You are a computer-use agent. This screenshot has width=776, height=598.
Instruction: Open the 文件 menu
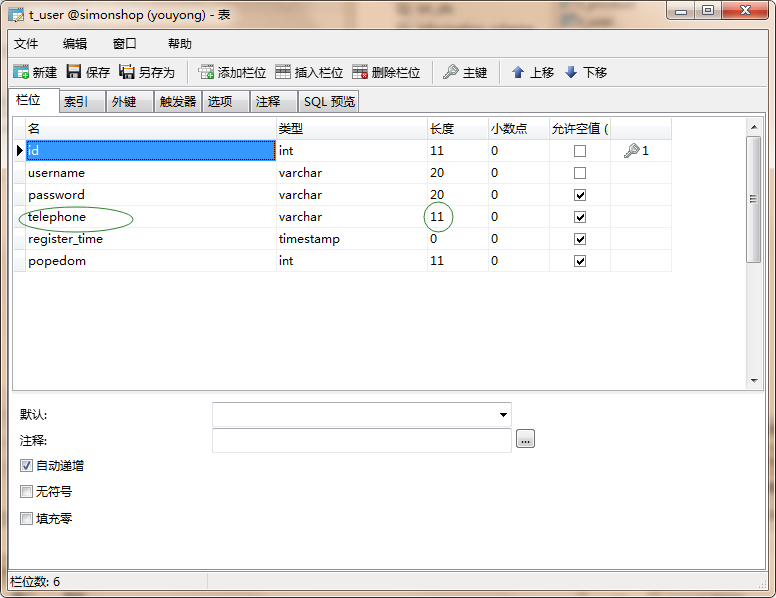[x=26, y=44]
